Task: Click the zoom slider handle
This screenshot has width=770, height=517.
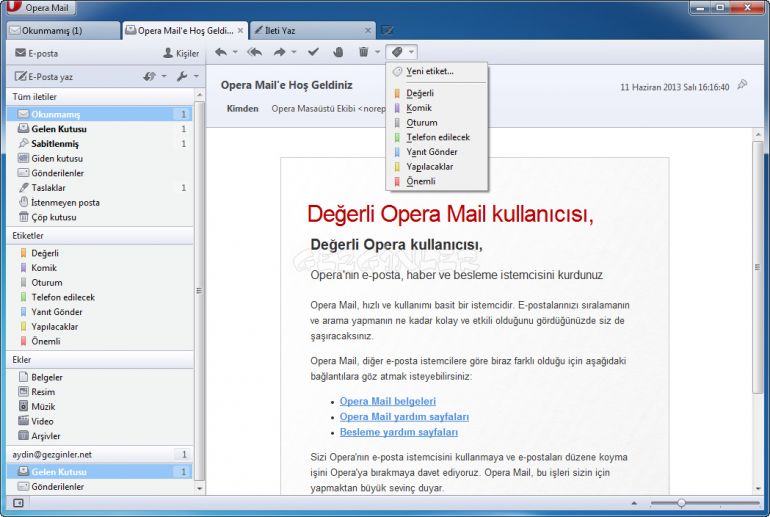Action: point(681,503)
